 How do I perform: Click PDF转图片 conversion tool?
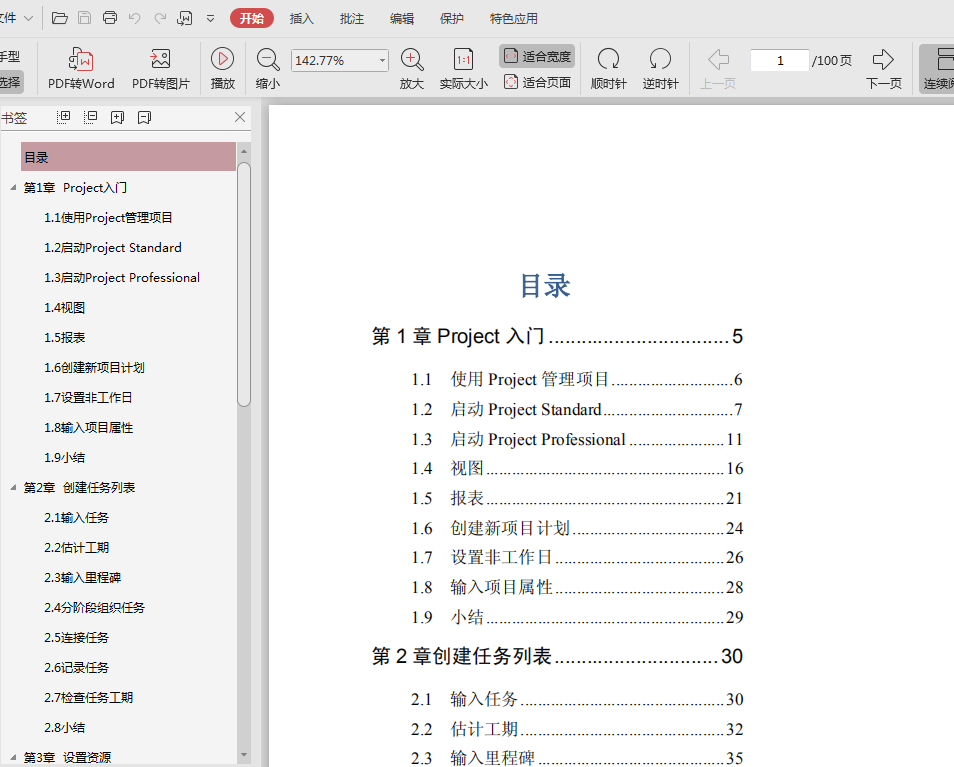pyautogui.click(x=161, y=69)
